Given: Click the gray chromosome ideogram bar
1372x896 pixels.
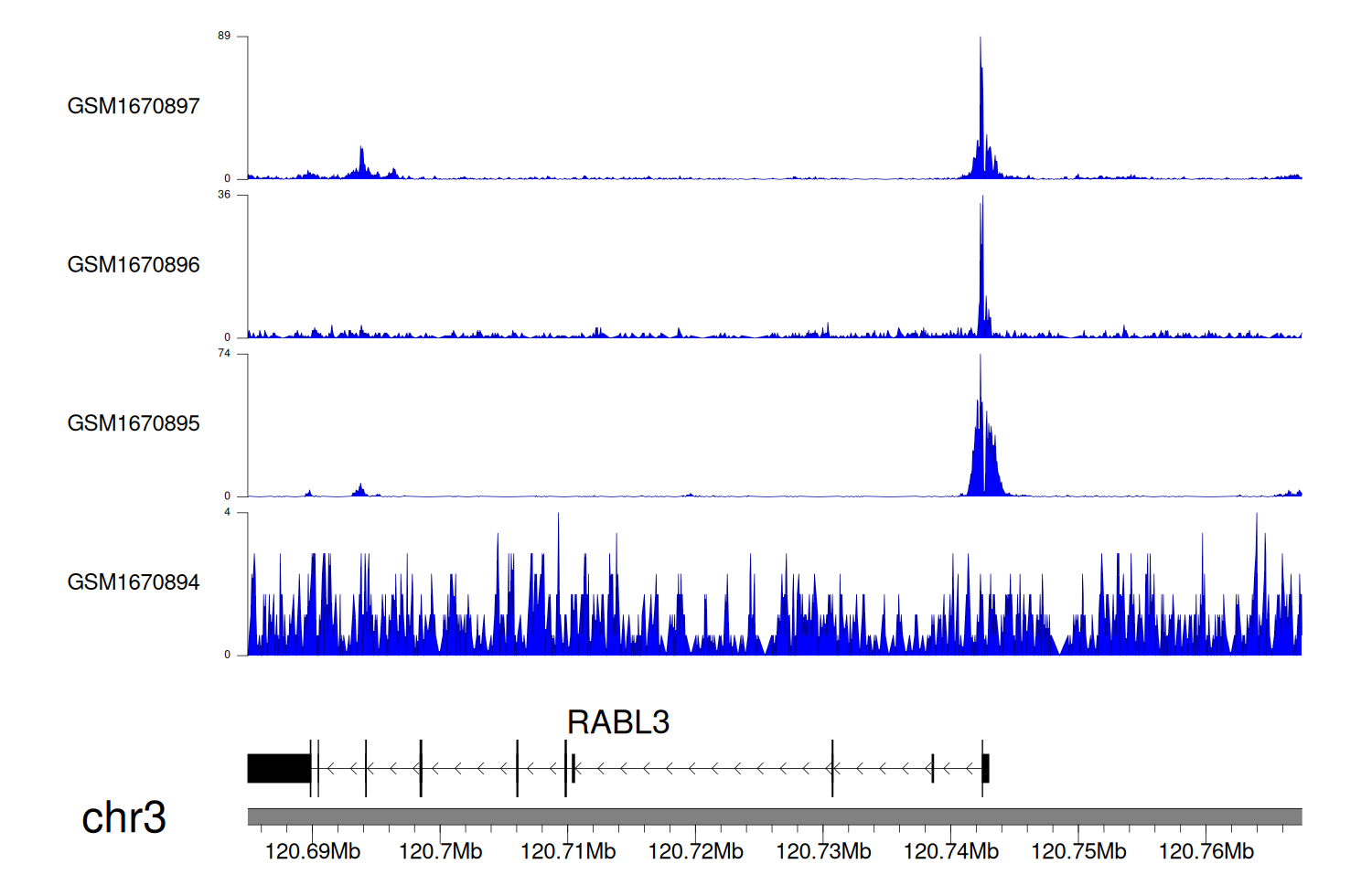Looking at the screenshot, I should [x=774, y=816].
